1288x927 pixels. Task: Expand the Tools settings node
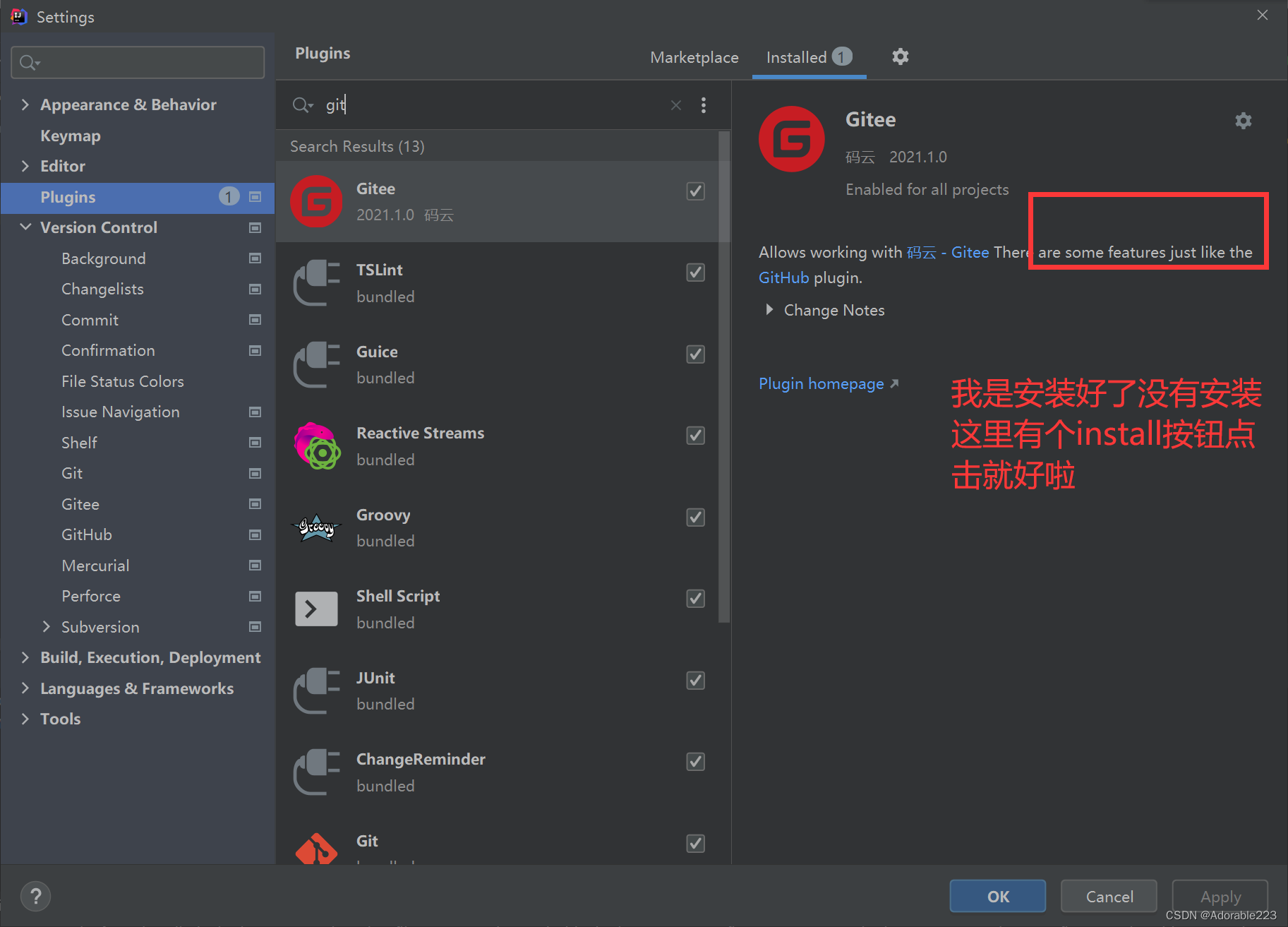(25, 719)
